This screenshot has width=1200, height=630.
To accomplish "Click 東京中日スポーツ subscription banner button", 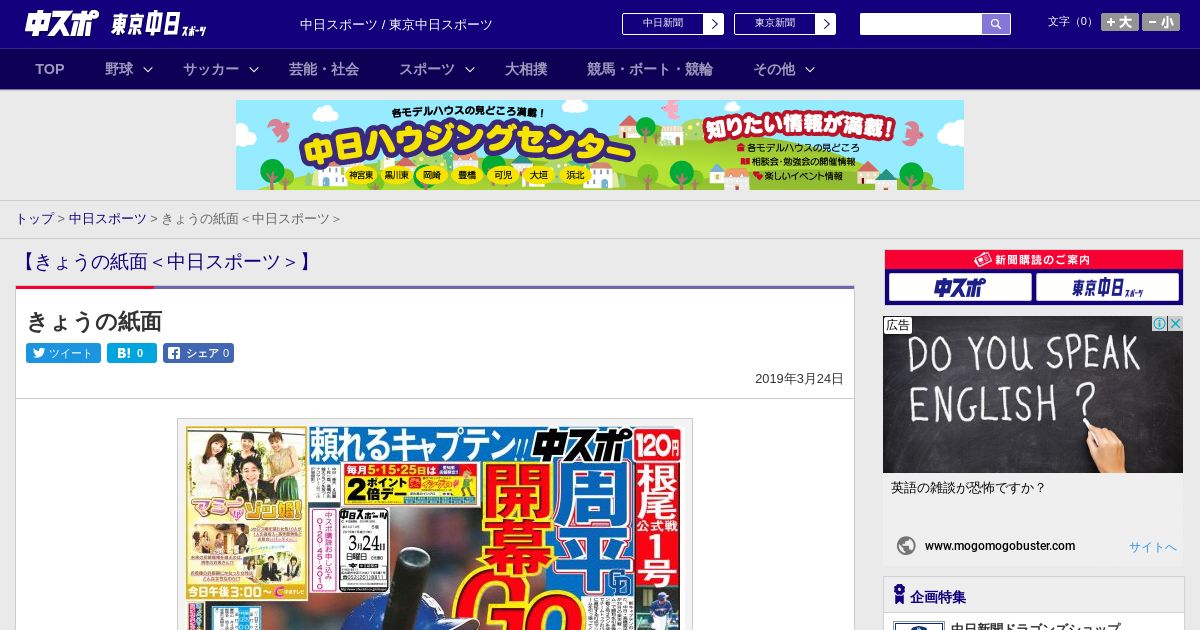I will (x=1108, y=288).
